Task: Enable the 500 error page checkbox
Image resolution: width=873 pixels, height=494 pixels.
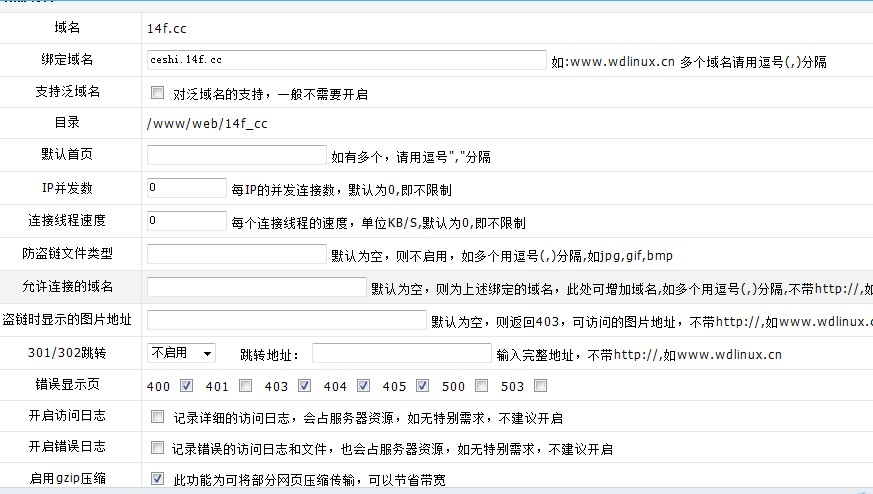Action: (482, 385)
